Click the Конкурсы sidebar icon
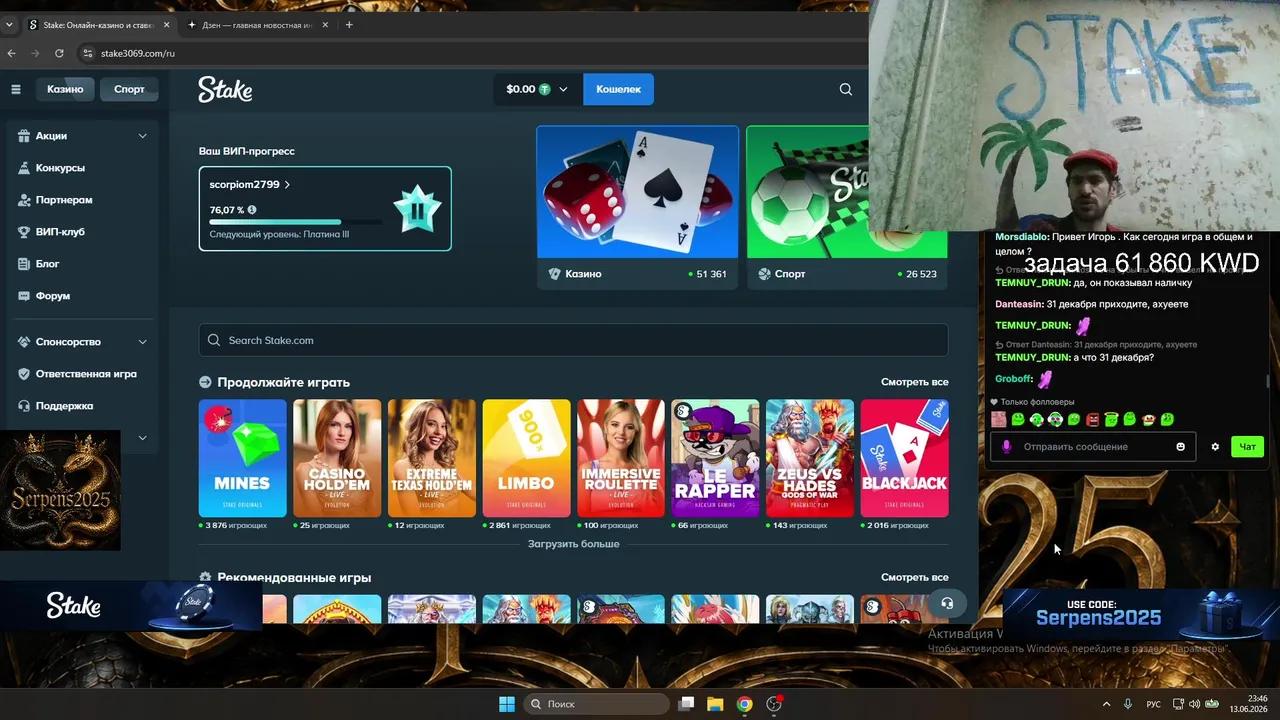This screenshot has height=720, width=1280. (x=24, y=168)
